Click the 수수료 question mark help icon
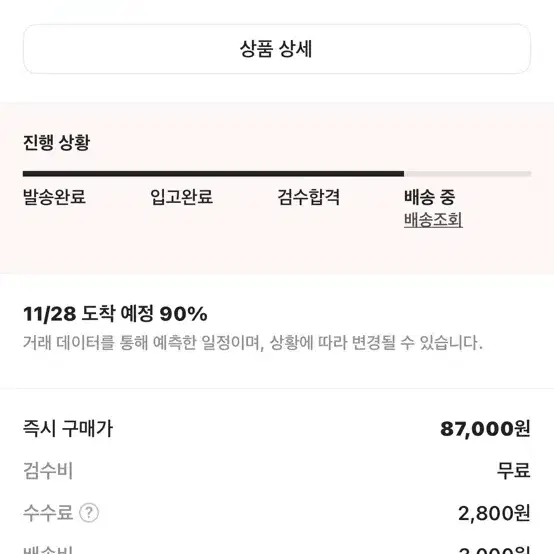This screenshot has width=554, height=554. (89, 513)
